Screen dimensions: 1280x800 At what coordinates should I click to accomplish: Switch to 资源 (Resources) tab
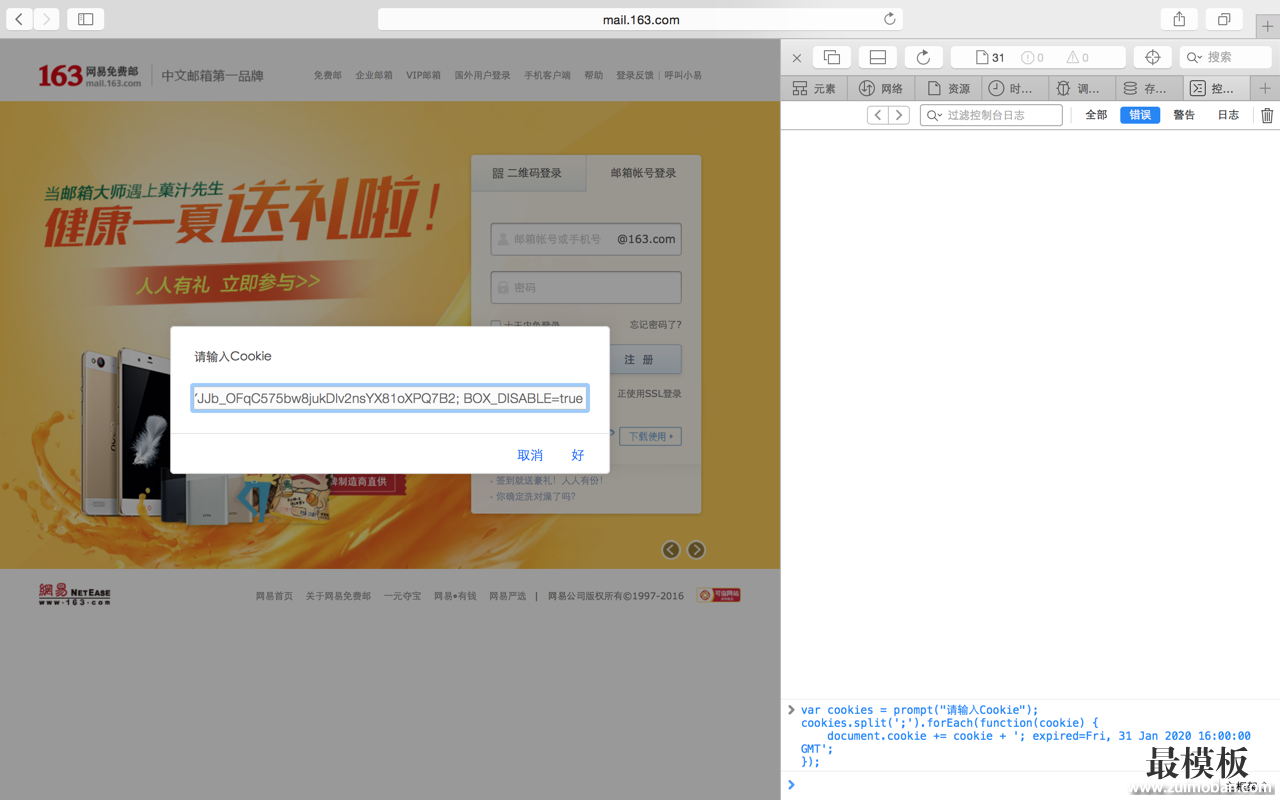click(948, 88)
